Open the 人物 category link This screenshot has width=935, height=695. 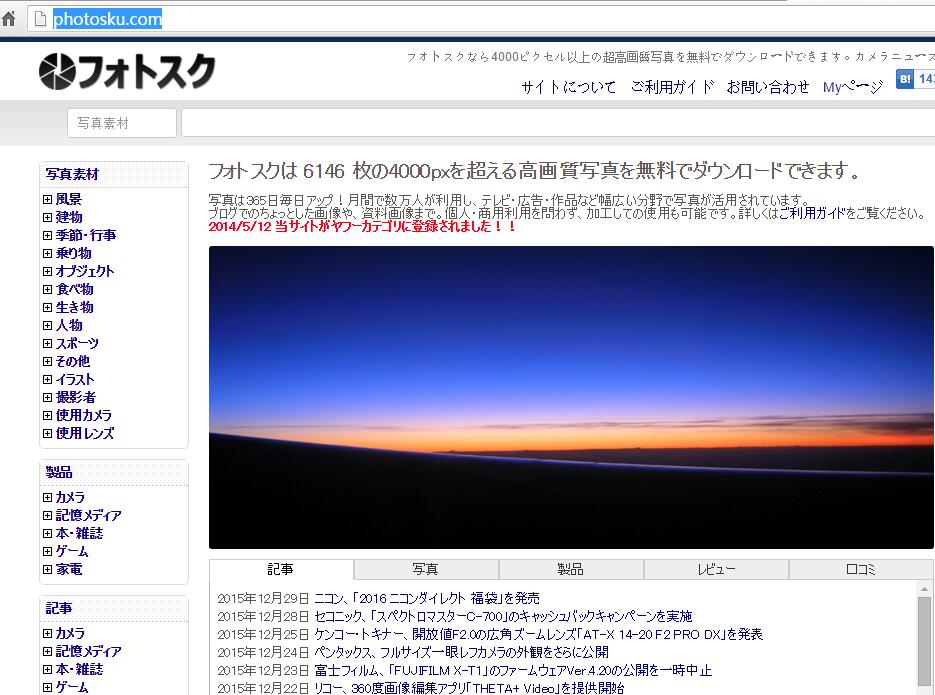tap(69, 325)
